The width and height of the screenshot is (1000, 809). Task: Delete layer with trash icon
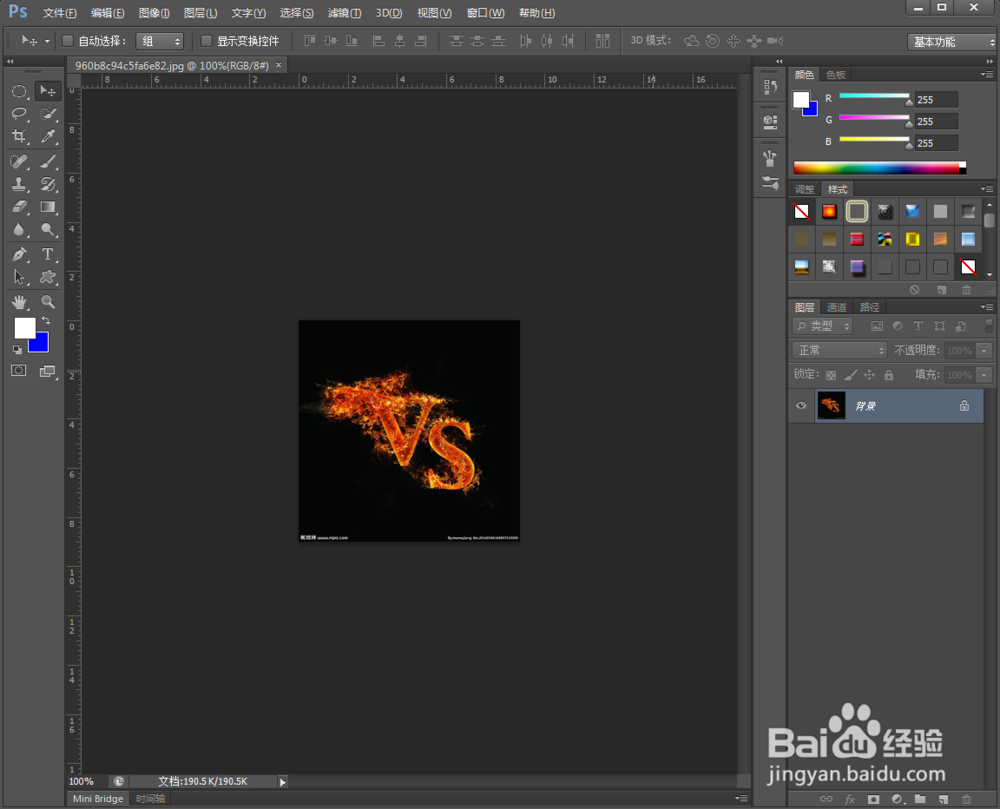click(x=966, y=799)
